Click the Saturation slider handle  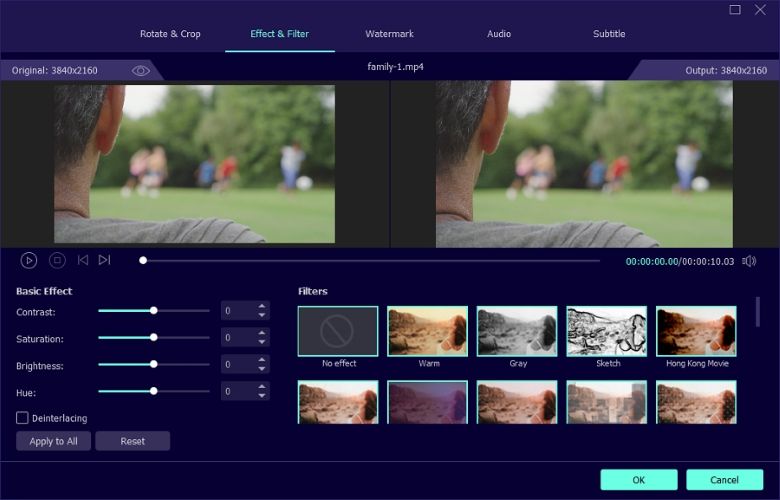tap(154, 337)
